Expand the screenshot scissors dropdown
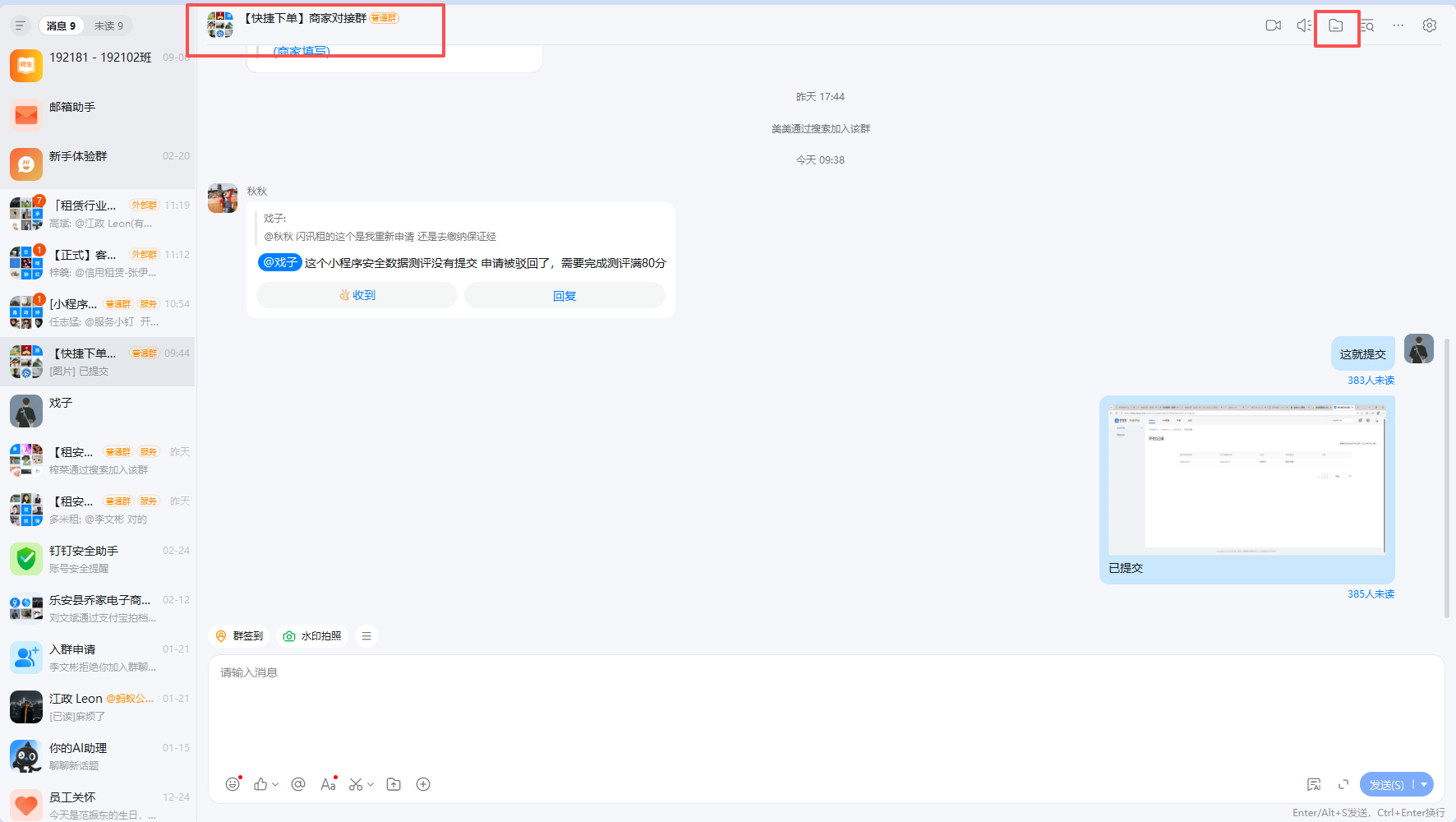The image size is (1456, 822). [371, 785]
